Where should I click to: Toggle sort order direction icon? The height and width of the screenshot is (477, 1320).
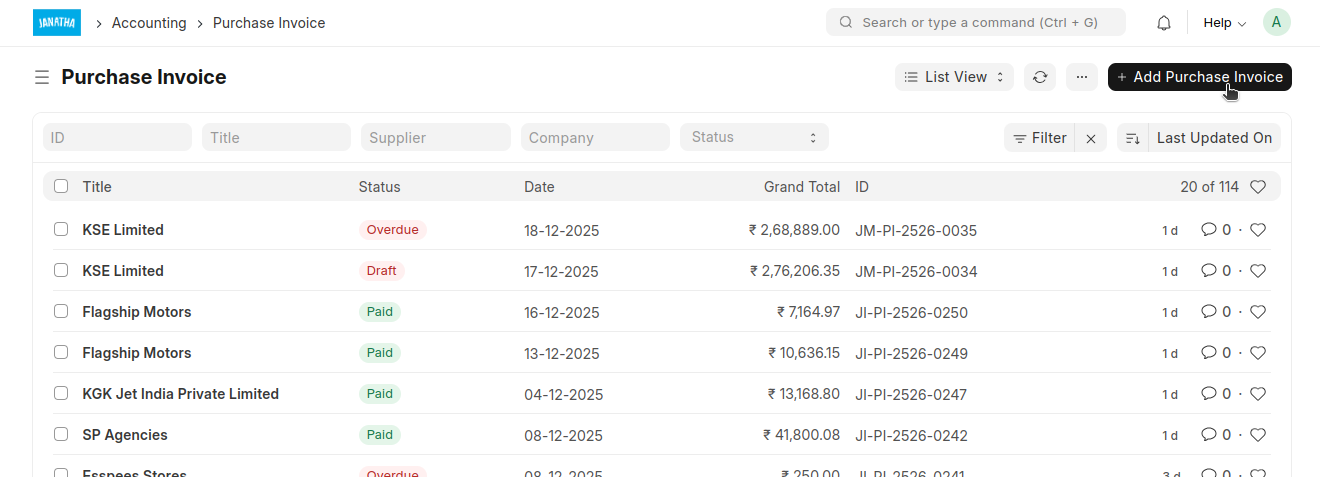[1133, 138]
